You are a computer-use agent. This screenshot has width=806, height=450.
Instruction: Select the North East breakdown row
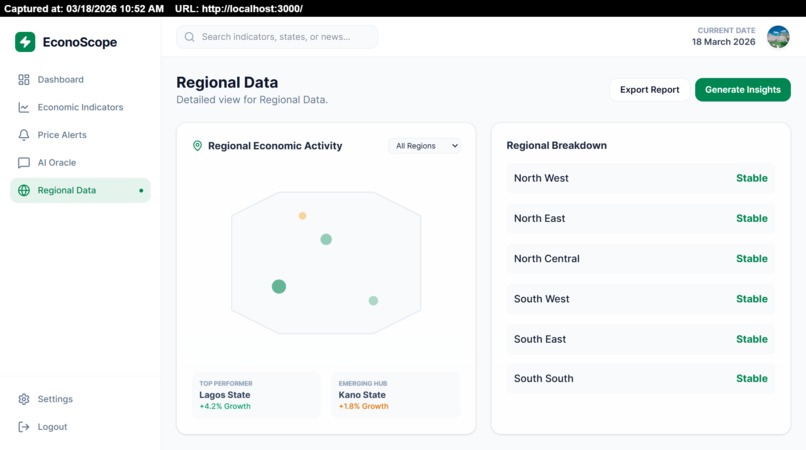640,218
